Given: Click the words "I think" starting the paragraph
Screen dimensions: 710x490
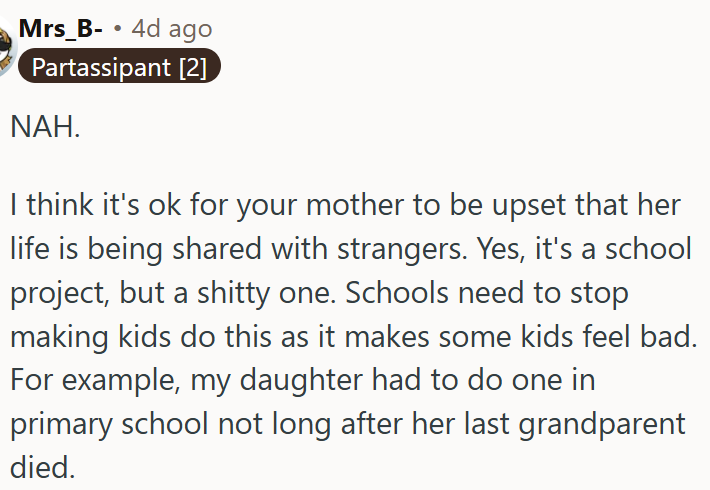Looking at the screenshot, I should coord(46,207).
